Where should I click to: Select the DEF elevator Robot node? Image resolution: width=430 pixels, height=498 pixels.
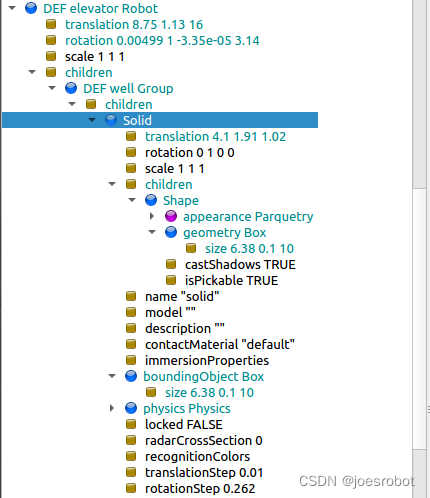pos(100,8)
